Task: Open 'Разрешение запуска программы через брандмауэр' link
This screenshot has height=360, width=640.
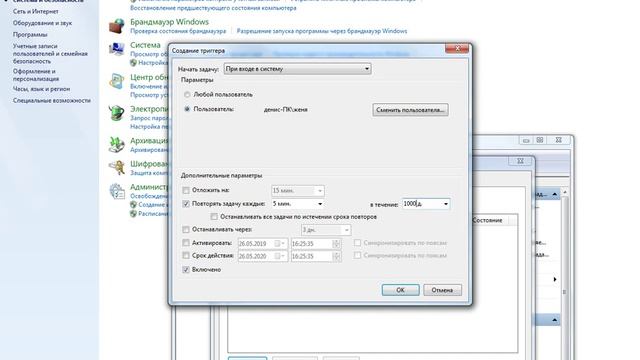Action: pos(322,31)
